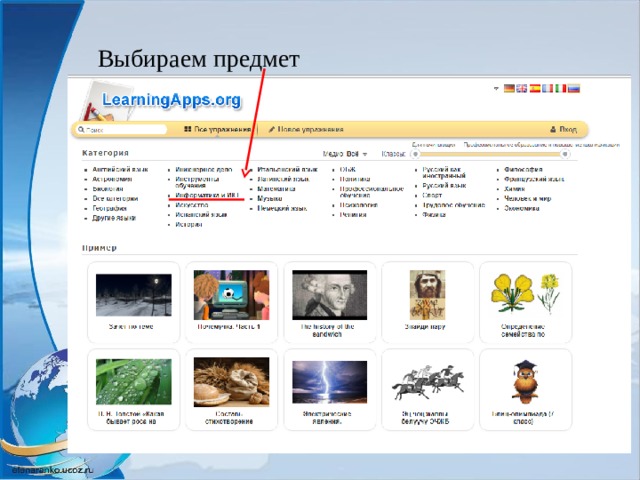Open the lightning Электрические явления exercise card
640x480 pixels.
pyautogui.click(x=330, y=389)
